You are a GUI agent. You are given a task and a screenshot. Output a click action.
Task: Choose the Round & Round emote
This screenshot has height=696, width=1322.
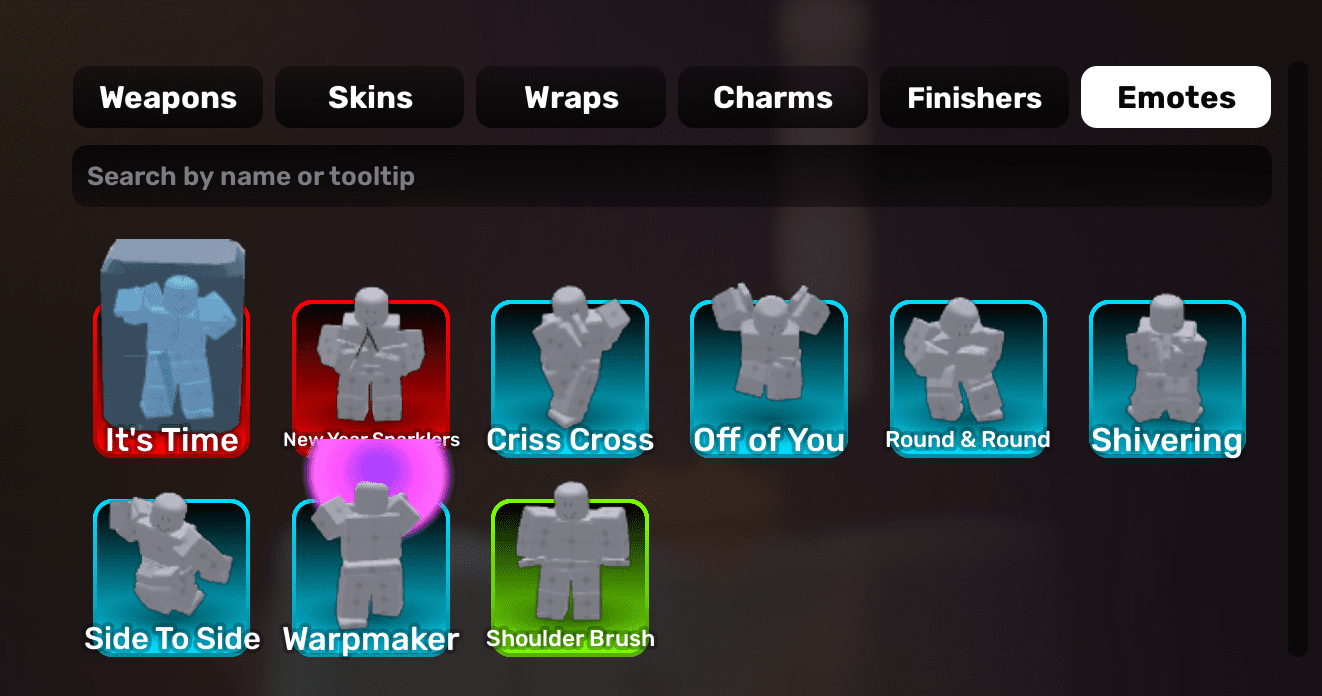point(968,378)
